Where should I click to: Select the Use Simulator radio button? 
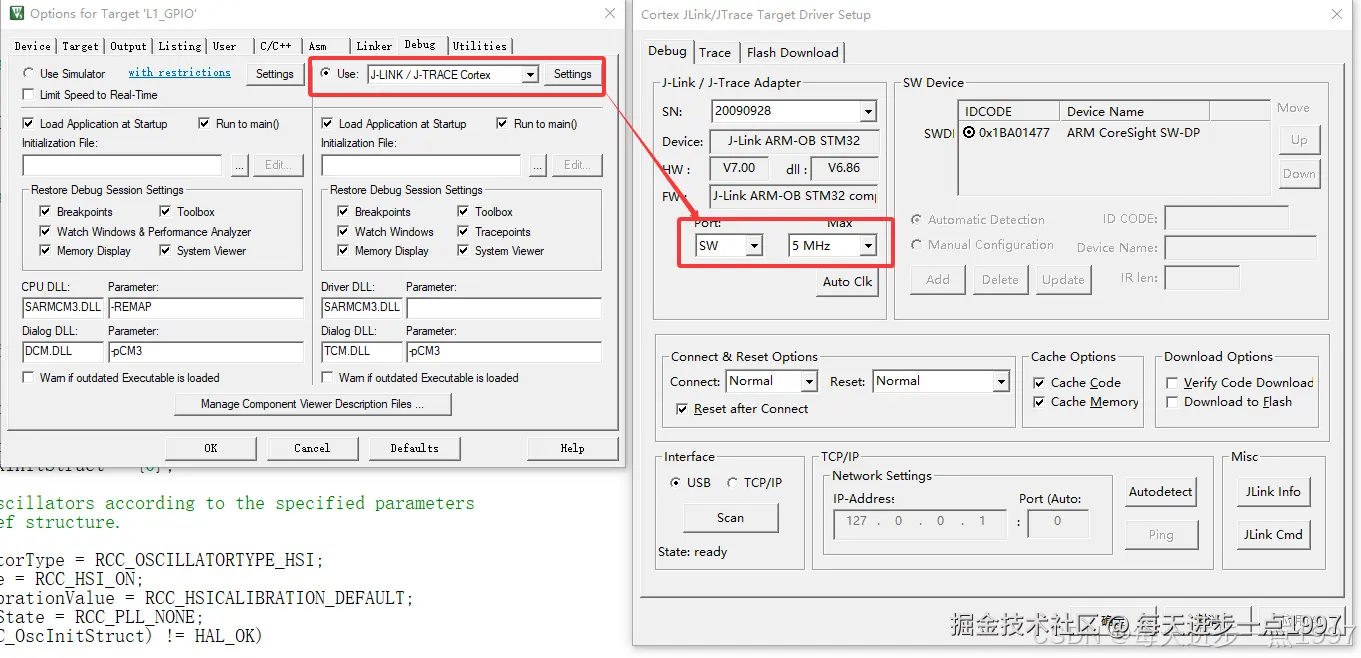(x=29, y=74)
